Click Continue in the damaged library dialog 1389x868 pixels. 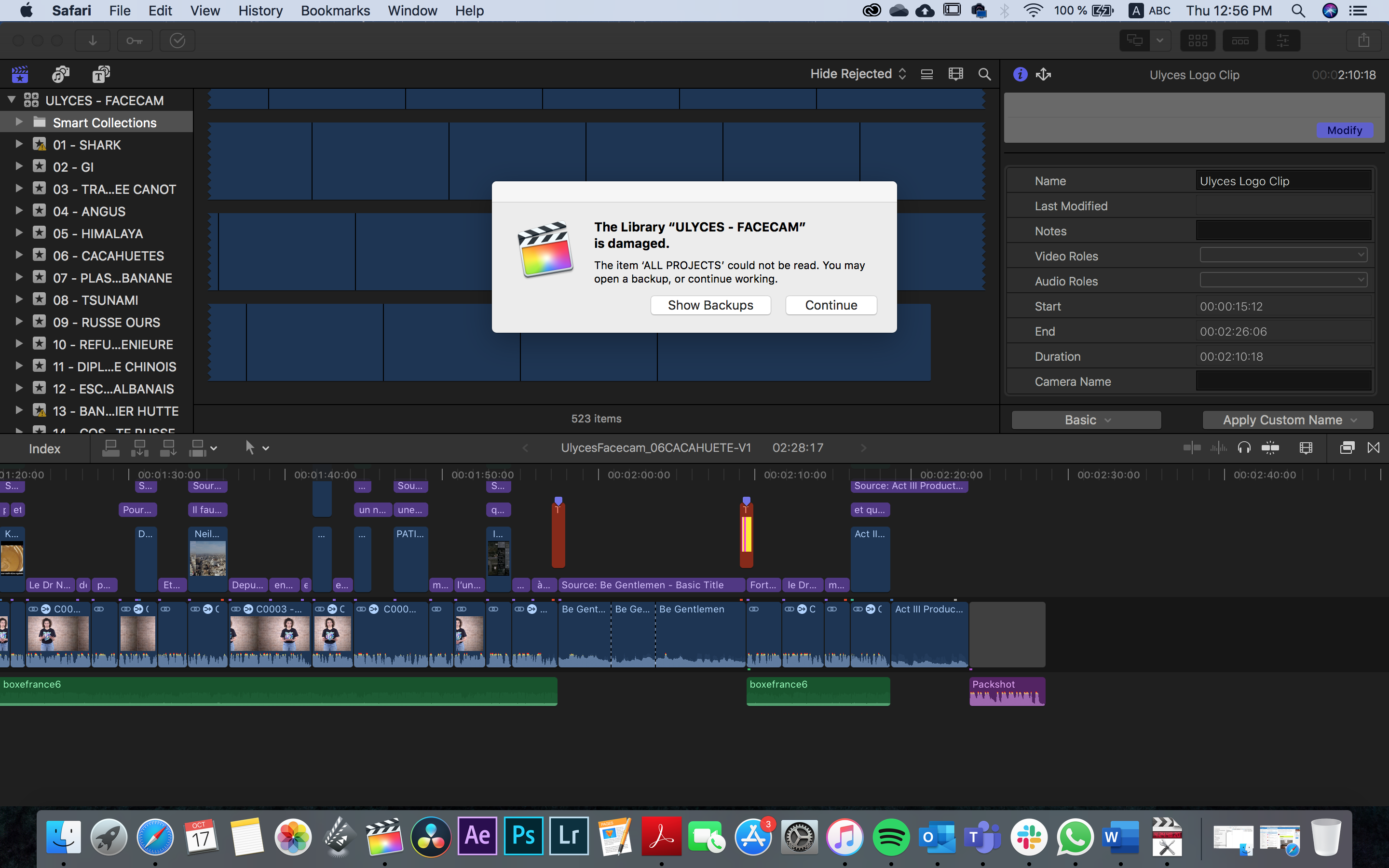tap(831, 305)
